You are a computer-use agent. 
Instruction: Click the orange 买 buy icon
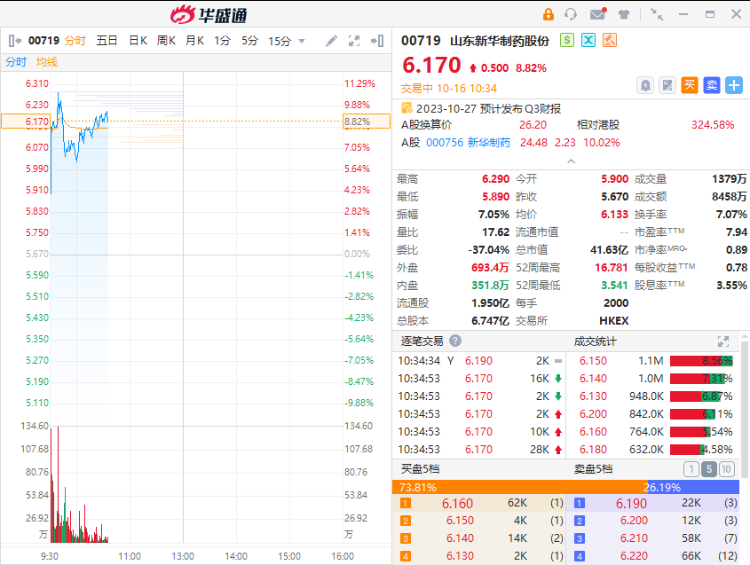(690, 85)
